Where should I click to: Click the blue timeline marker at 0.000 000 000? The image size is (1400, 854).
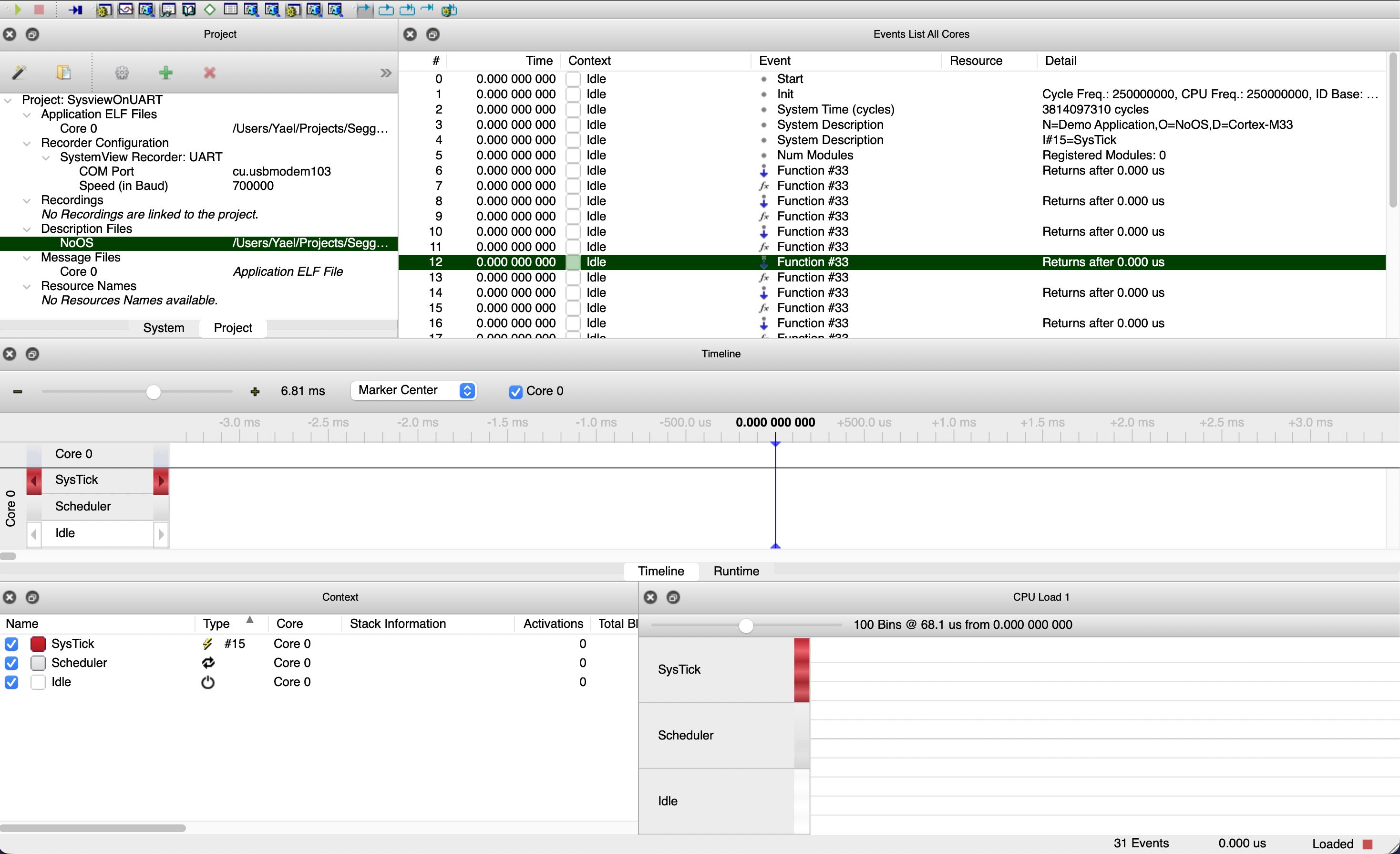775,495
